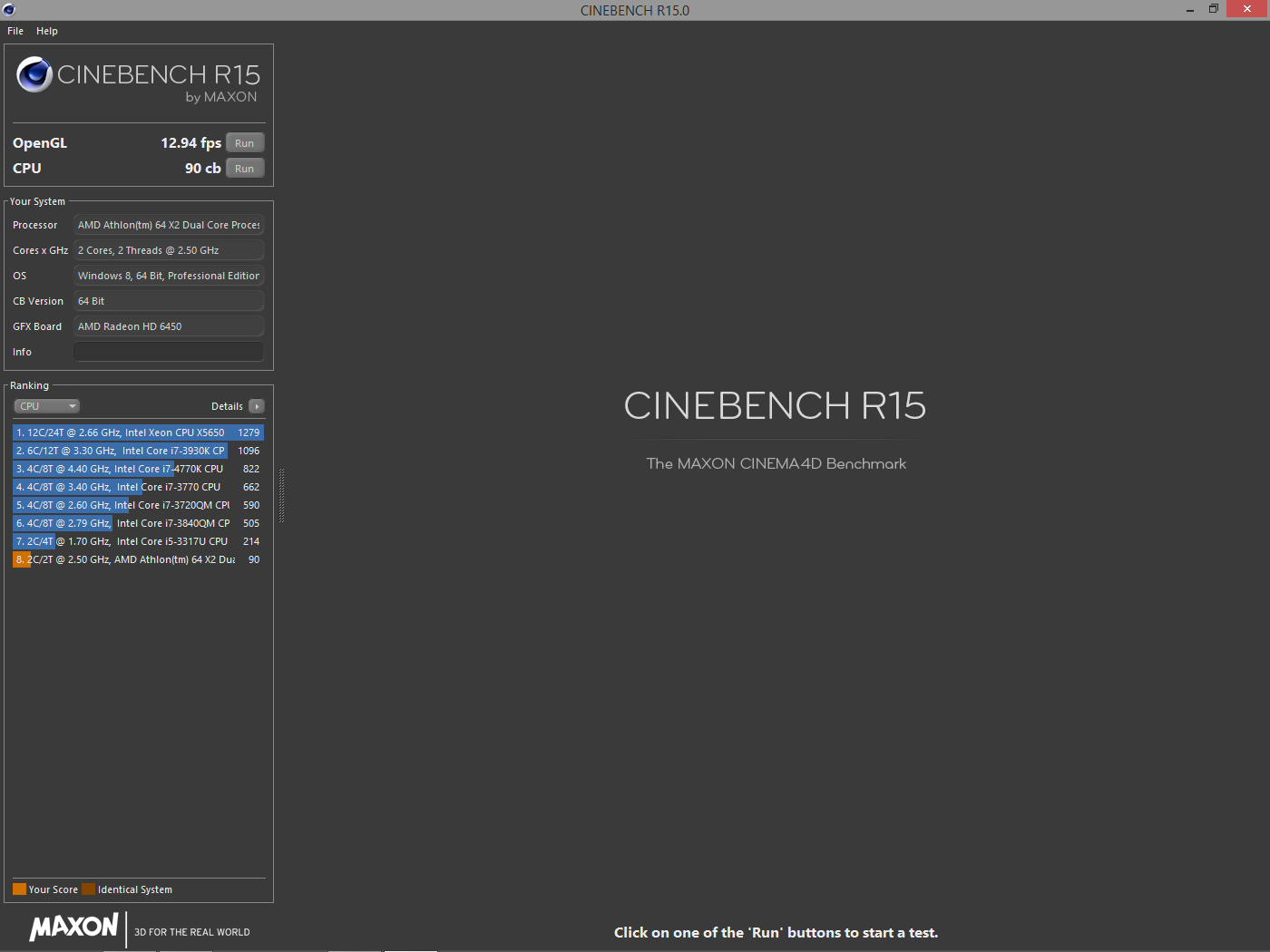The image size is (1270, 952).
Task: Click the Cores x GHz field
Action: click(x=169, y=250)
